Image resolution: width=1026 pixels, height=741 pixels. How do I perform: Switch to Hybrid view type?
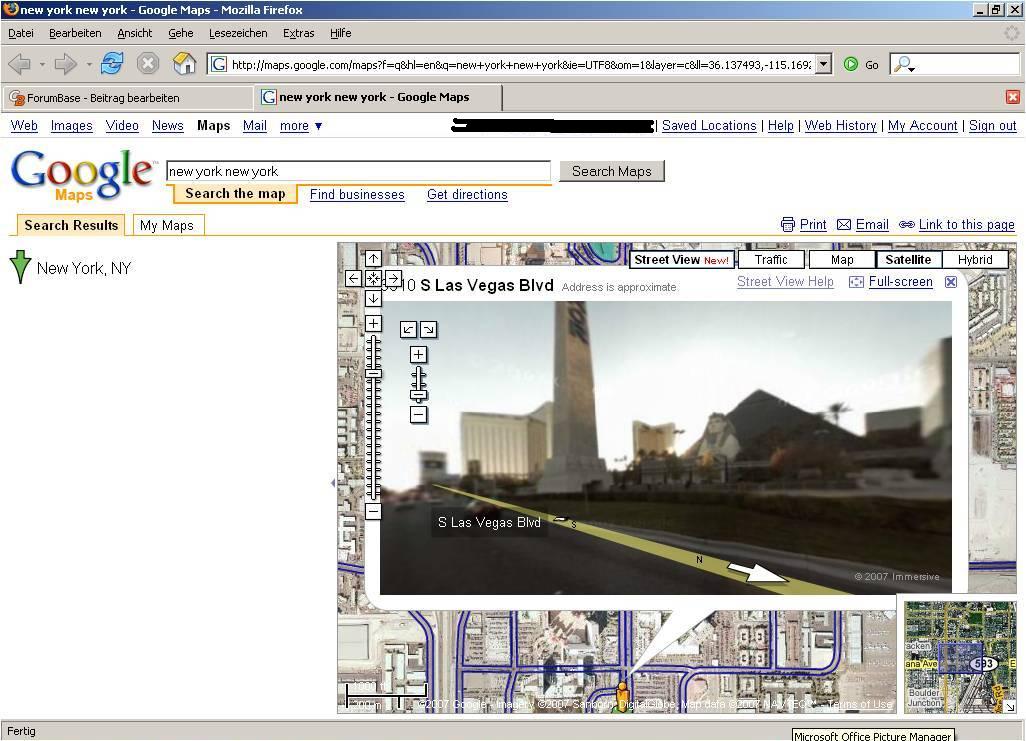975,260
